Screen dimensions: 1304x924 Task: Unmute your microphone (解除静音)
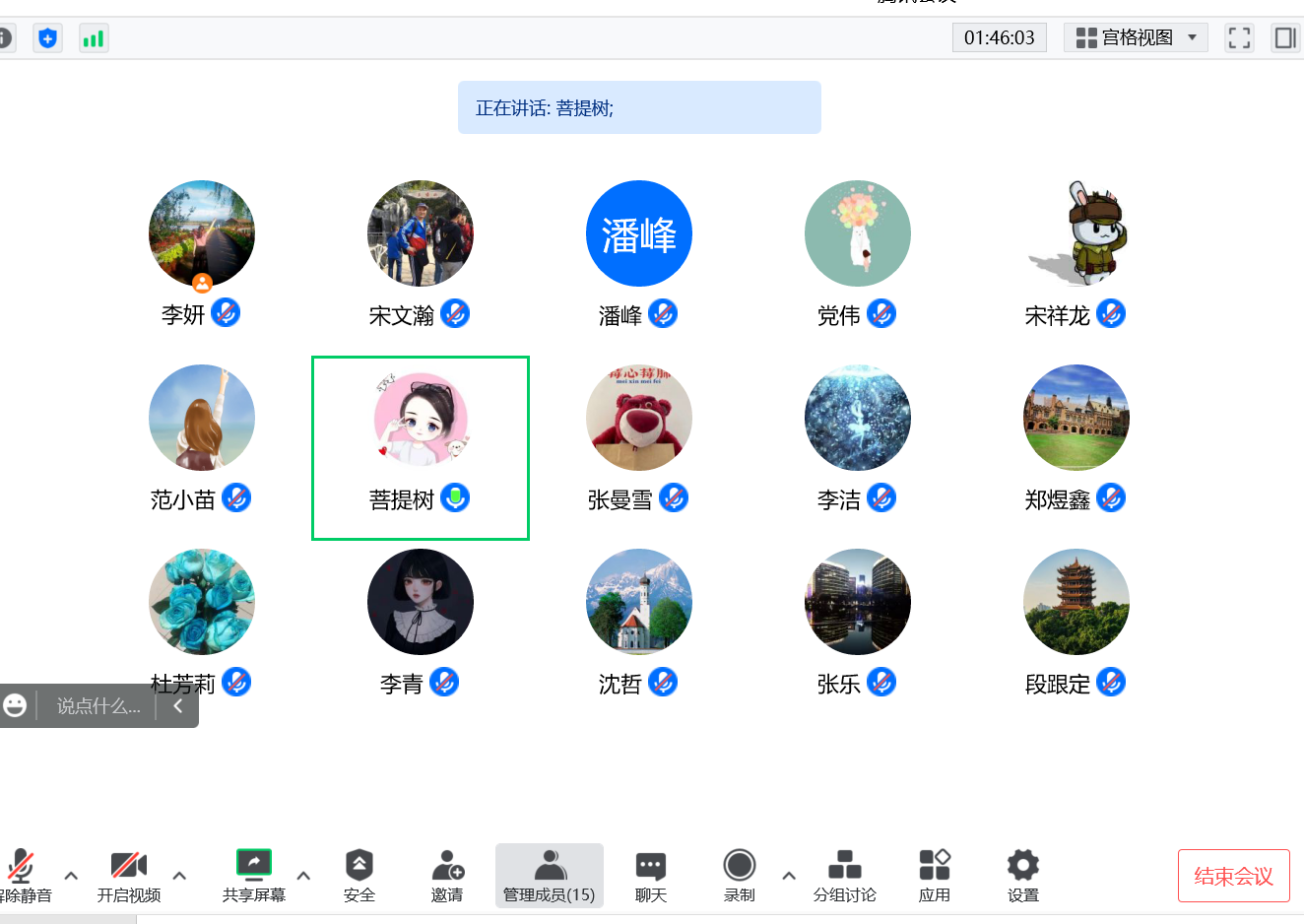point(22,875)
